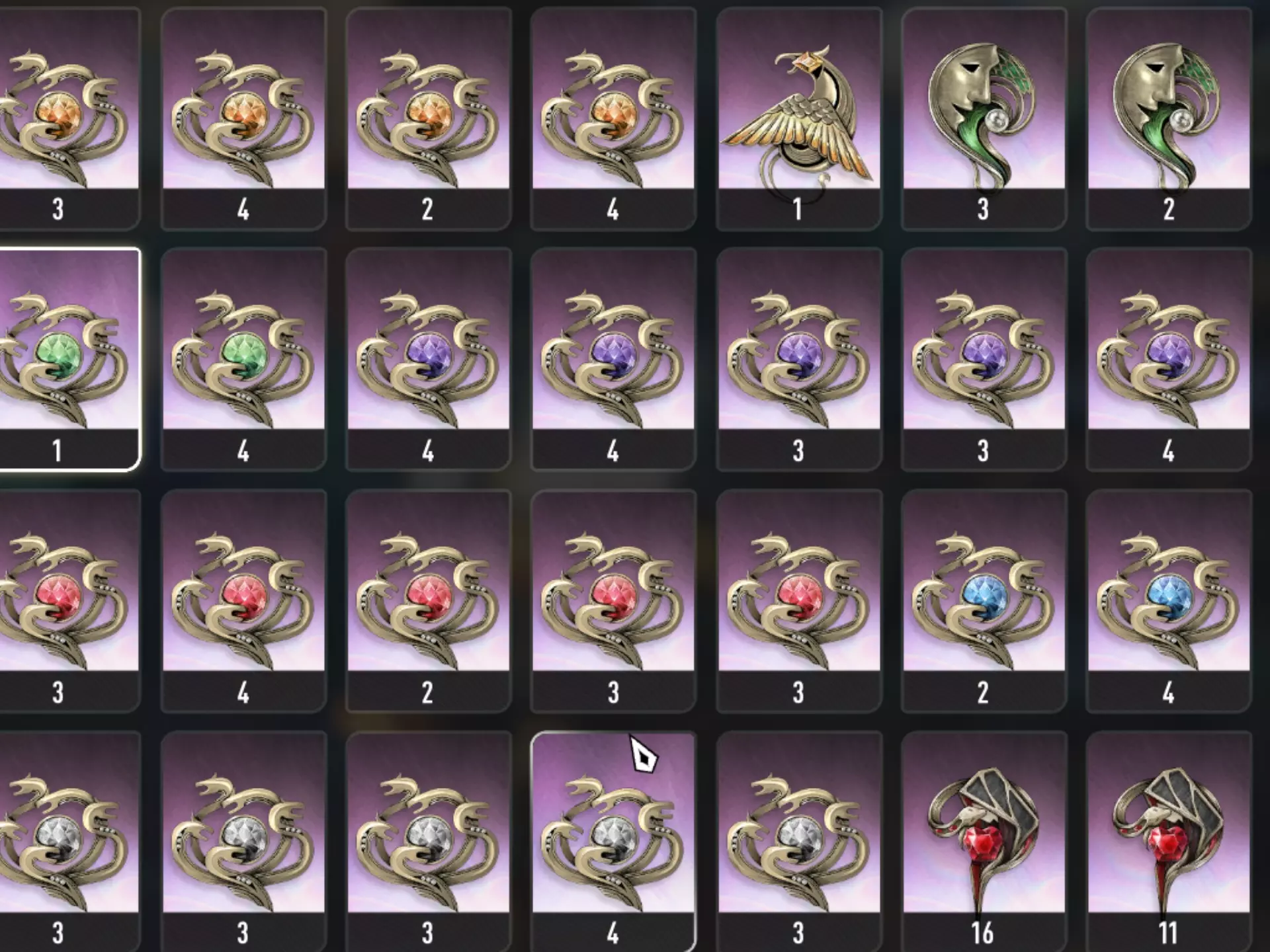Pick the ruby hooded ornament showing 11
Screen dimensions: 1270x952
coord(1169,841)
